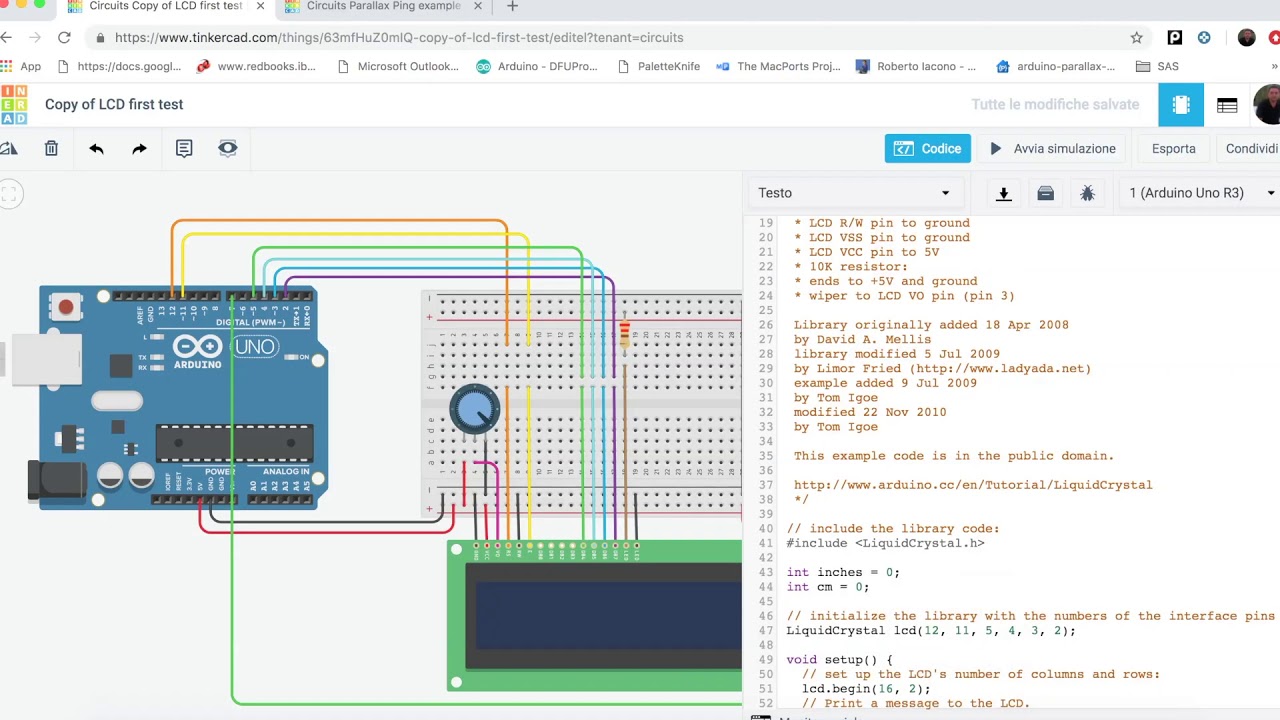Select the LCD display component
Image resolution: width=1280 pixels, height=720 pixels.
(x=595, y=617)
